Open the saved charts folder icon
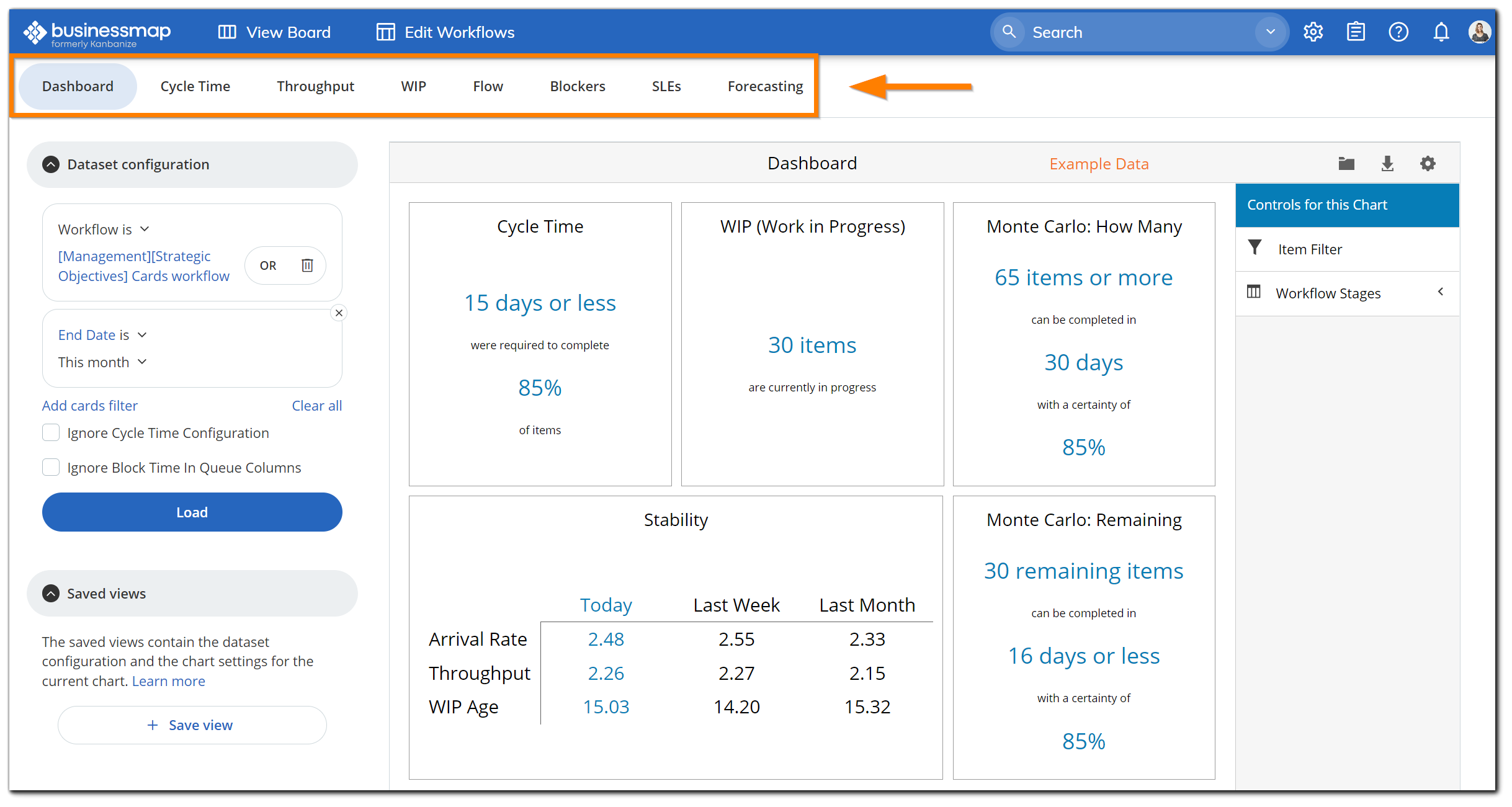 click(x=1346, y=163)
